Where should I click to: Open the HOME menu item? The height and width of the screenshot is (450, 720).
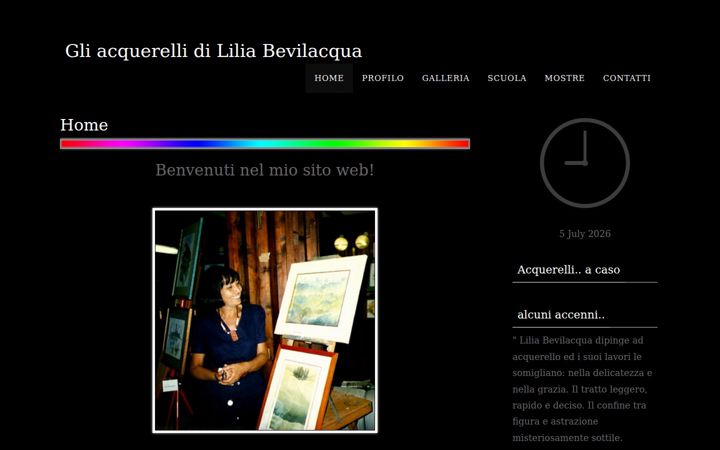click(x=329, y=78)
